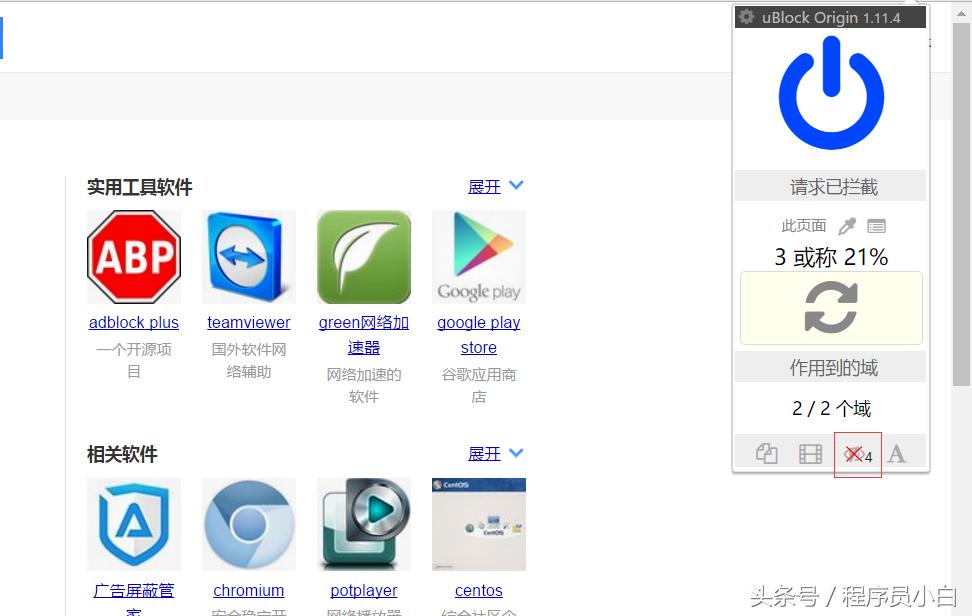Click chevron next to 实用工具软件 展开
This screenshot has height=616, width=972.
coord(516,185)
